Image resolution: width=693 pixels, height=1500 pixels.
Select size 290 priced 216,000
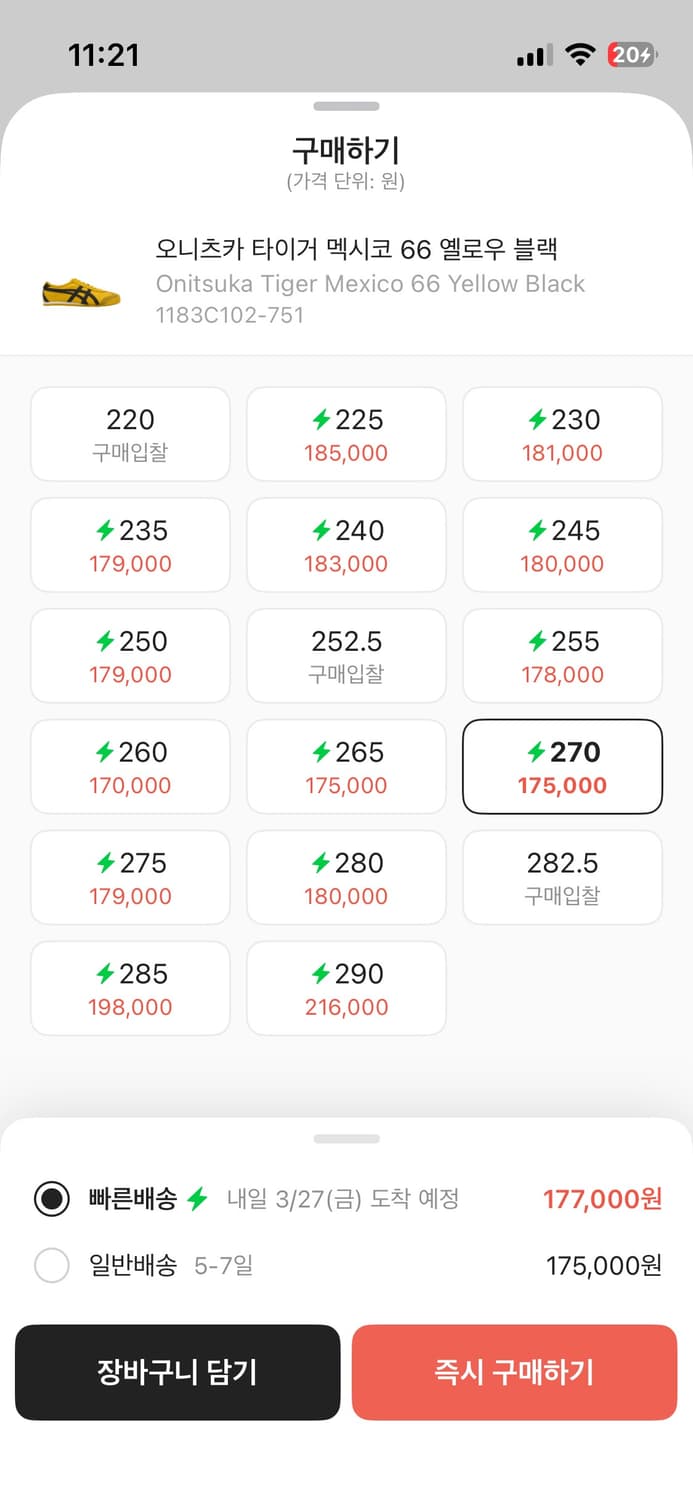346,989
